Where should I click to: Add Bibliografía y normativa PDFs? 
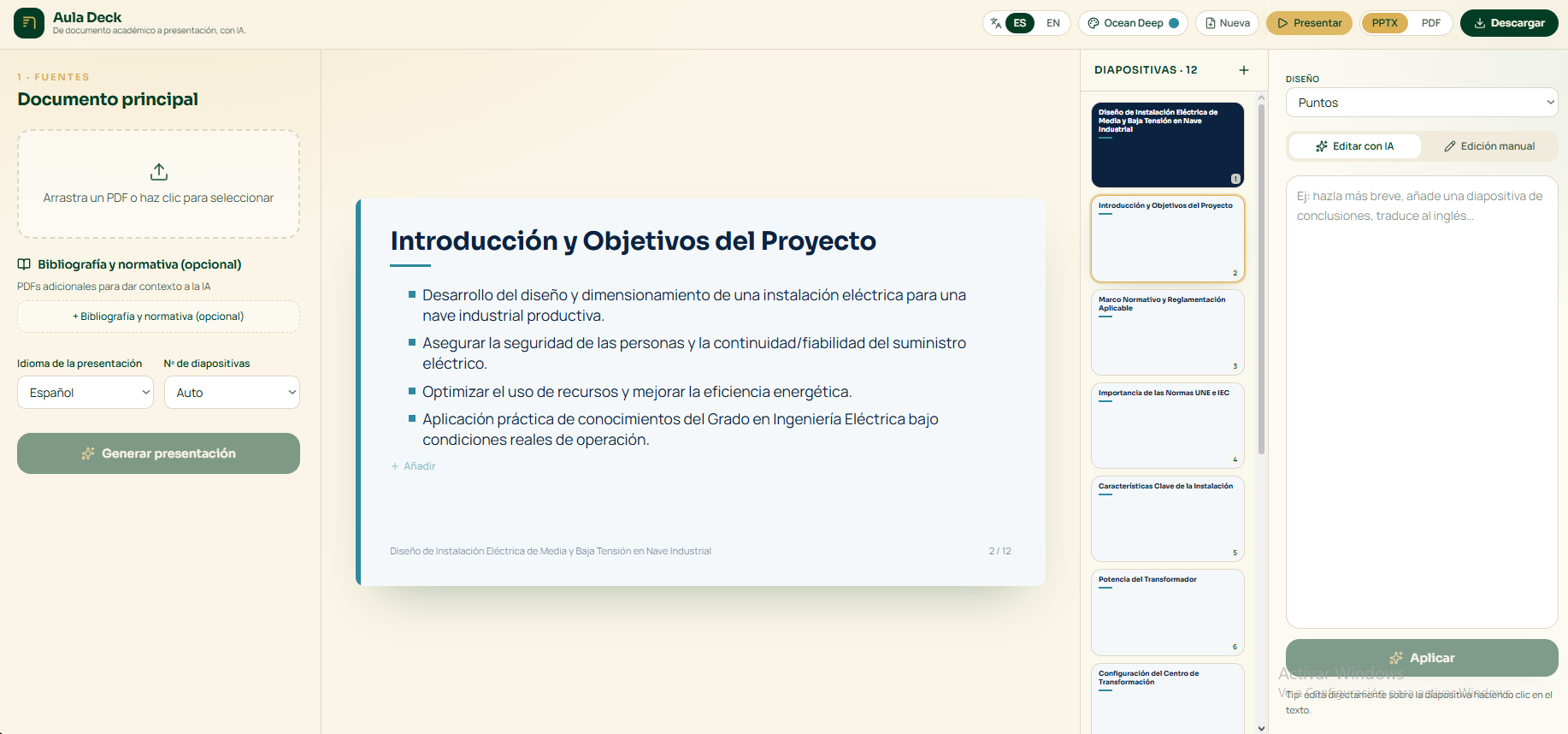coord(158,317)
